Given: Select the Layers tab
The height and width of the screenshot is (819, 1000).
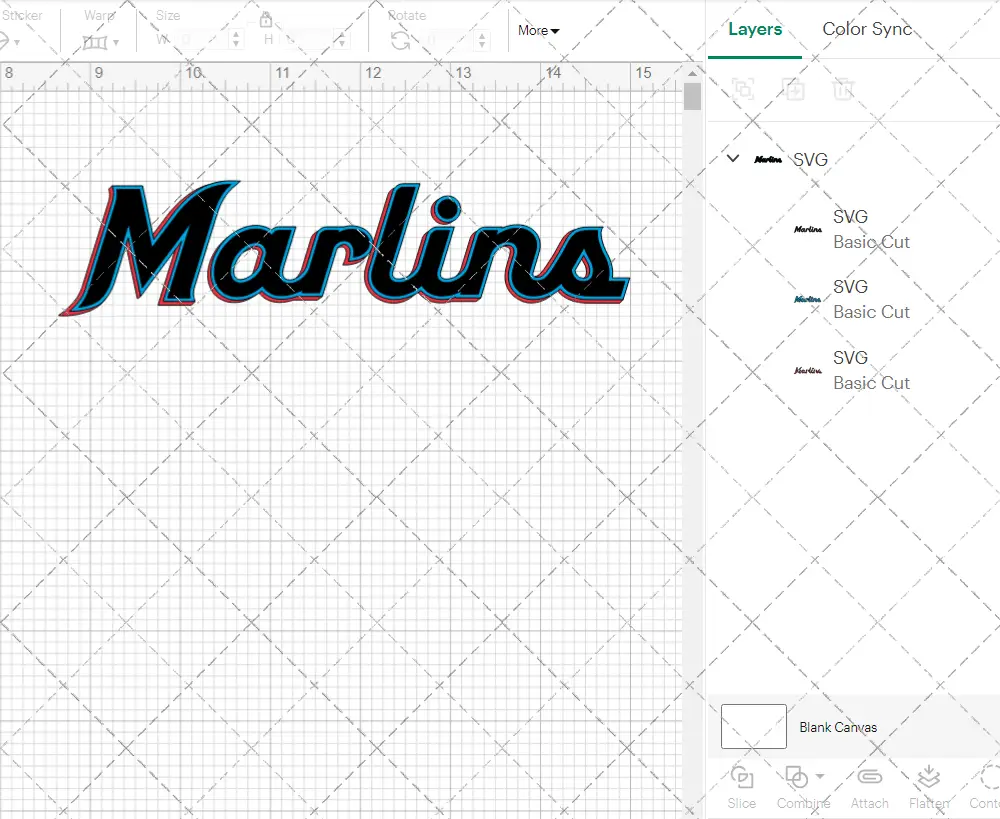Looking at the screenshot, I should [755, 29].
